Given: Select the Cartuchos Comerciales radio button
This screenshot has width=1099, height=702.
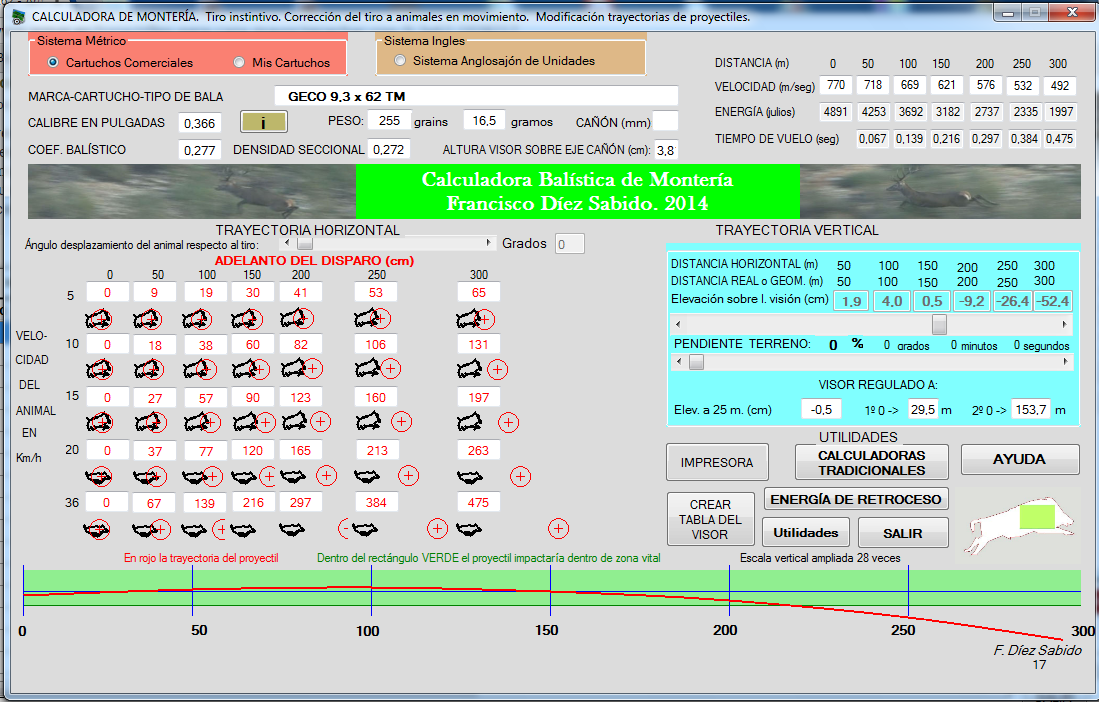Looking at the screenshot, I should [x=54, y=63].
